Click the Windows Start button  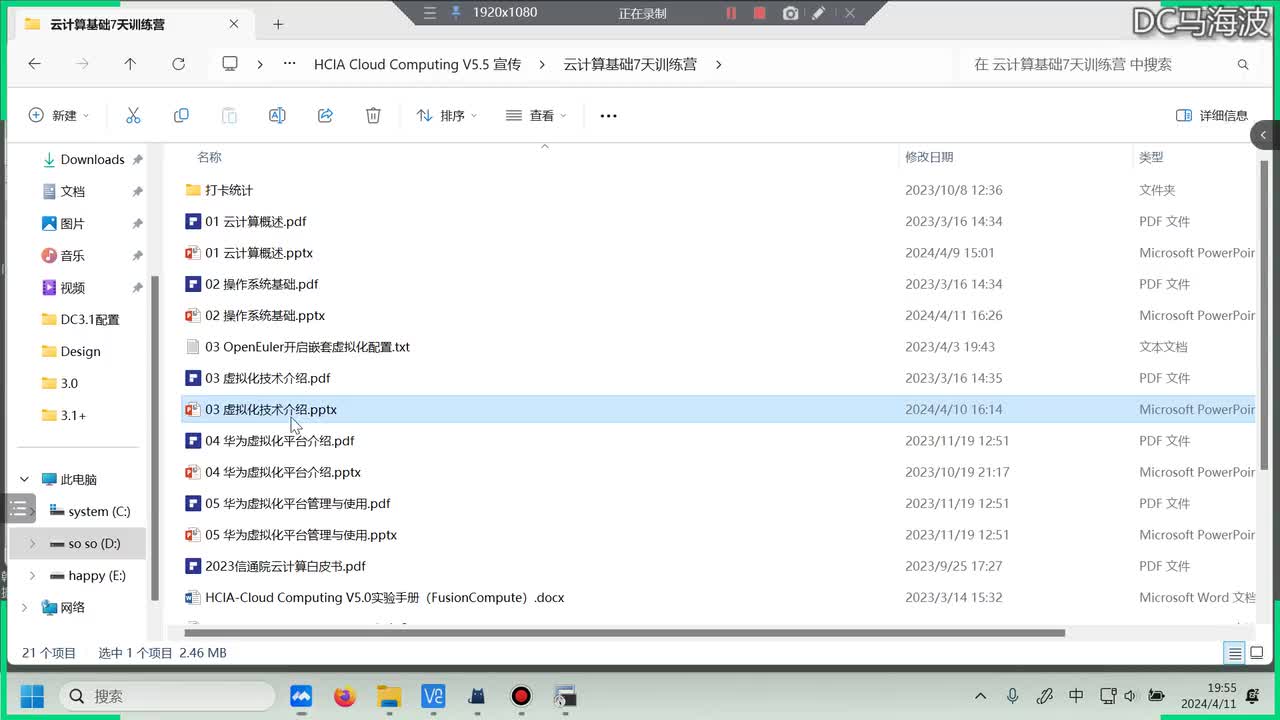(x=32, y=696)
